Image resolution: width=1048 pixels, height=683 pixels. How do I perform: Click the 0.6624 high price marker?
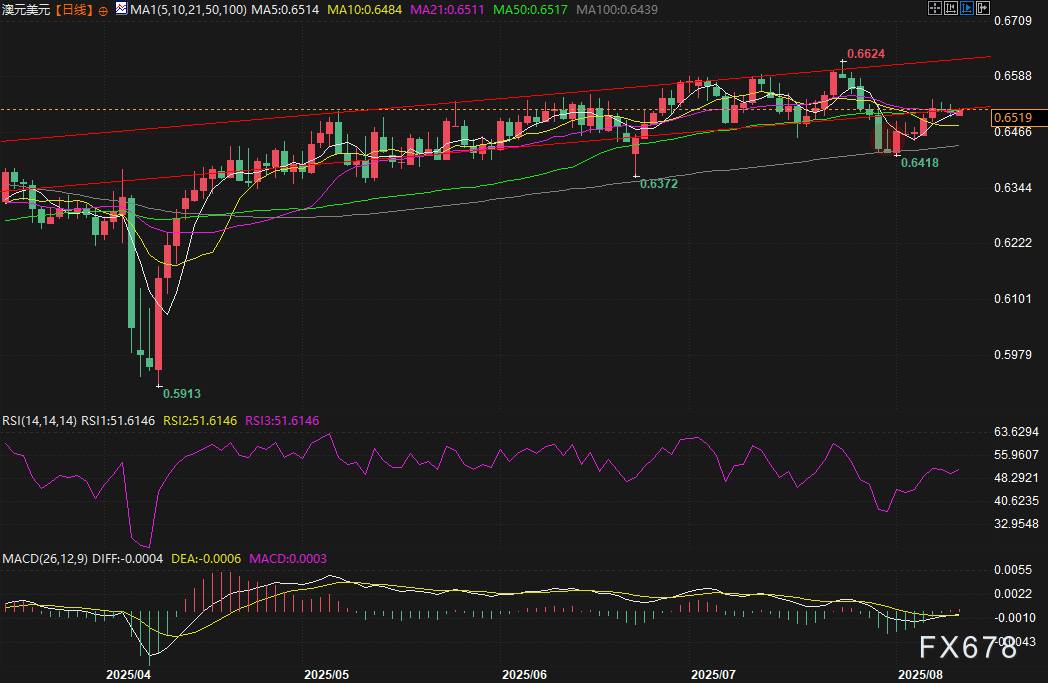click(866, 53)
